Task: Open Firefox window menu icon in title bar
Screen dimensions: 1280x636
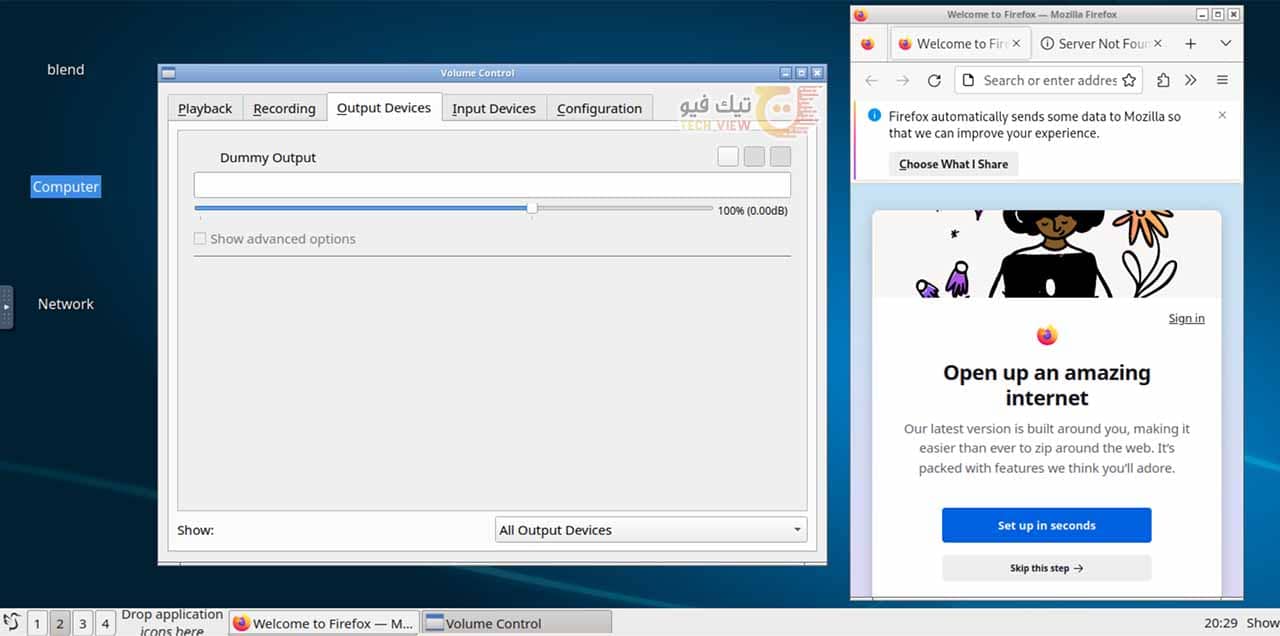Action: pos(861,15)
